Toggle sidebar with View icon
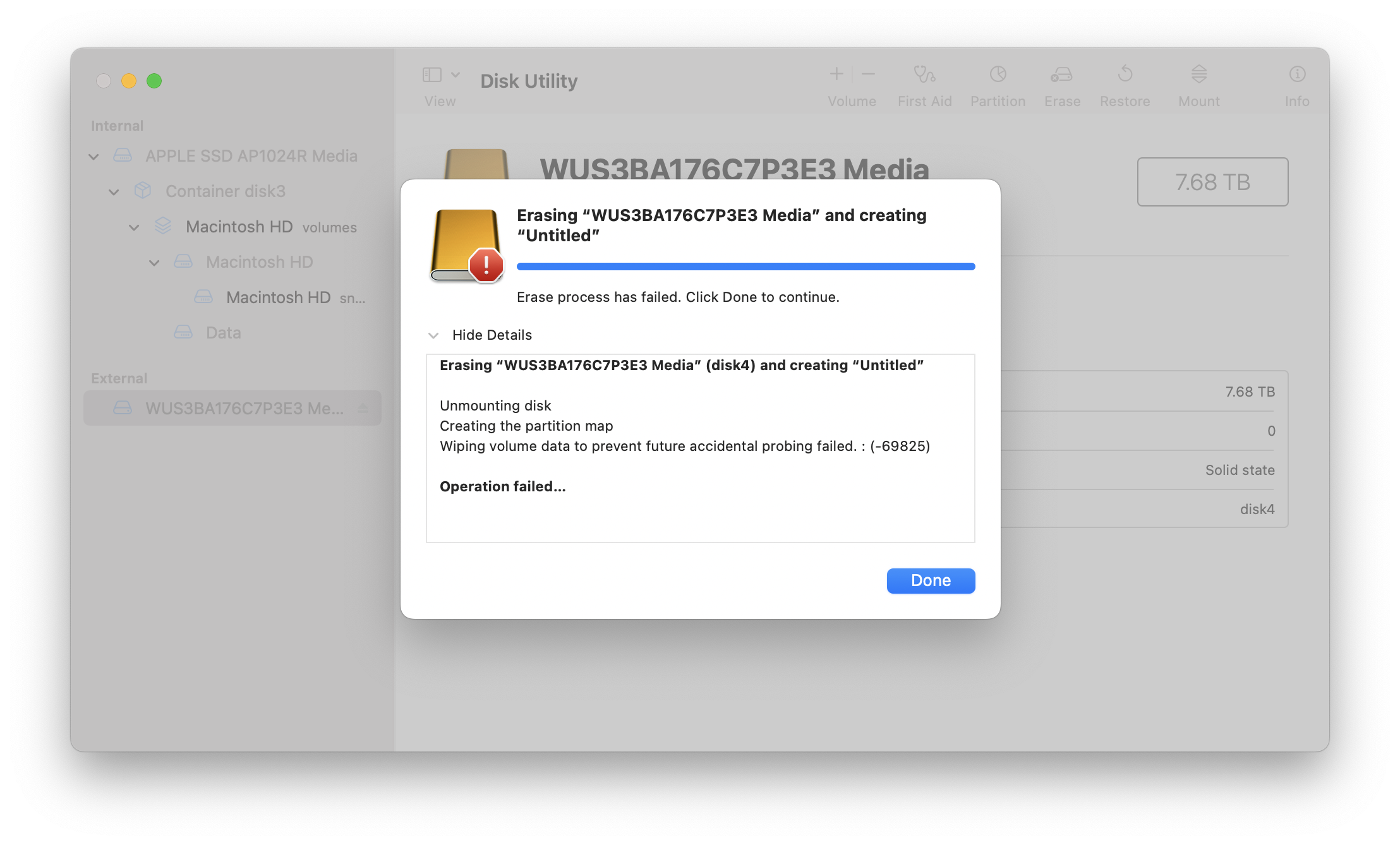1400x845 pixels. (x=432, y=75)
